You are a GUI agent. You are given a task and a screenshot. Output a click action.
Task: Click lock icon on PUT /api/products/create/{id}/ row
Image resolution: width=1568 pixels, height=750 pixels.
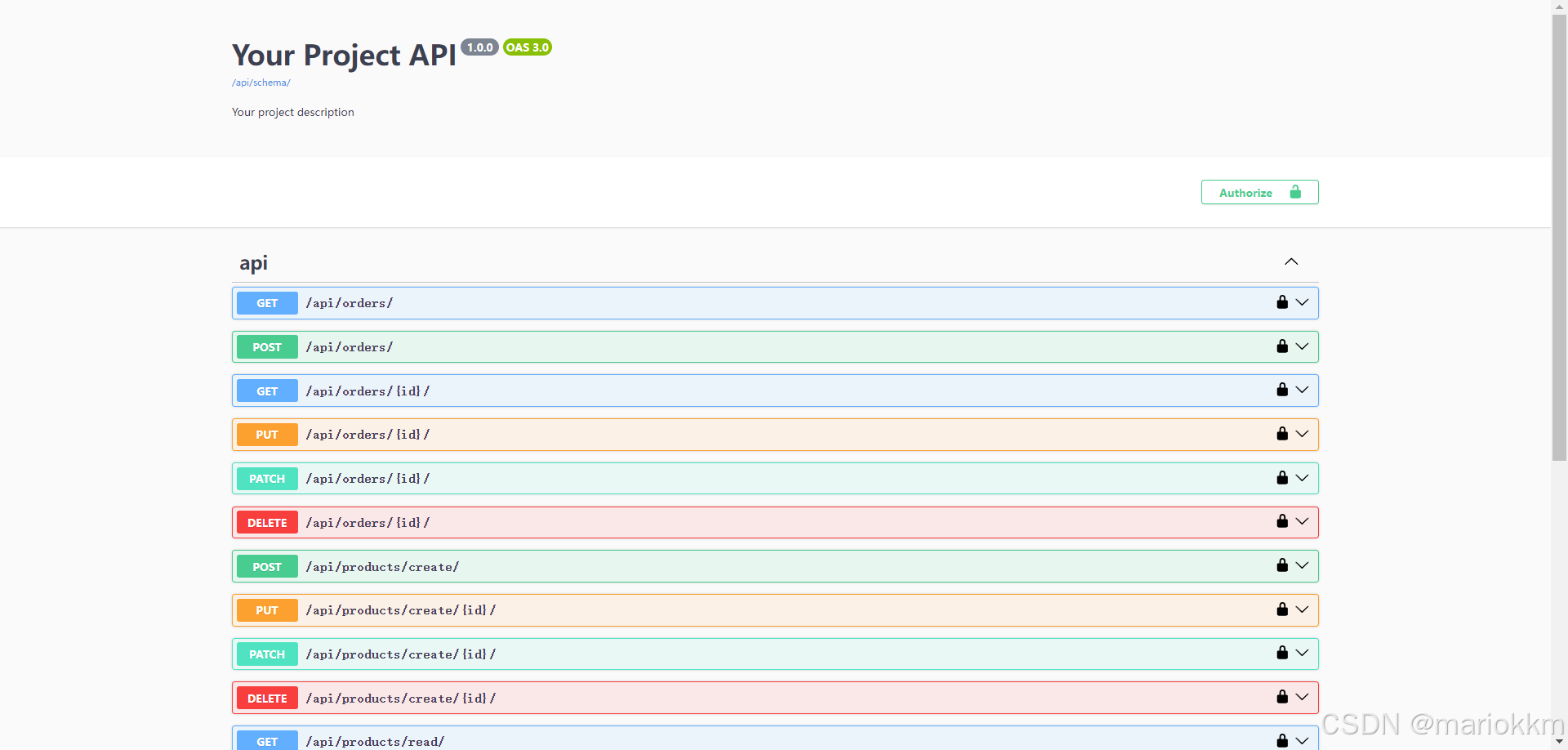point(1282,609)
